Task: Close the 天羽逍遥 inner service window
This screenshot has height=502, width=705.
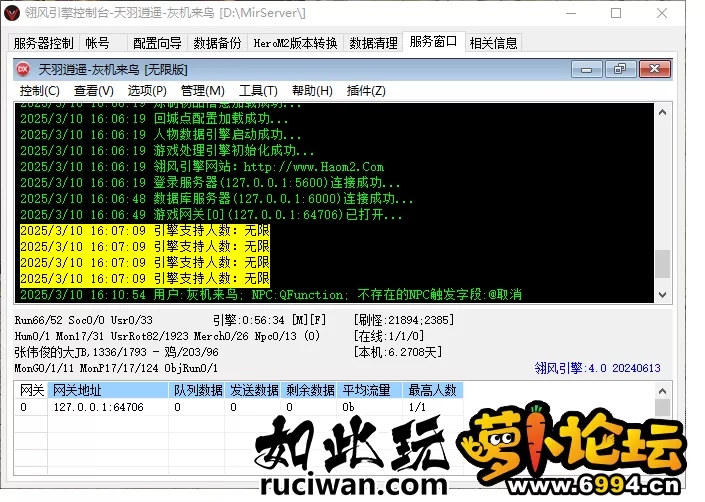Action: (655, 69)
